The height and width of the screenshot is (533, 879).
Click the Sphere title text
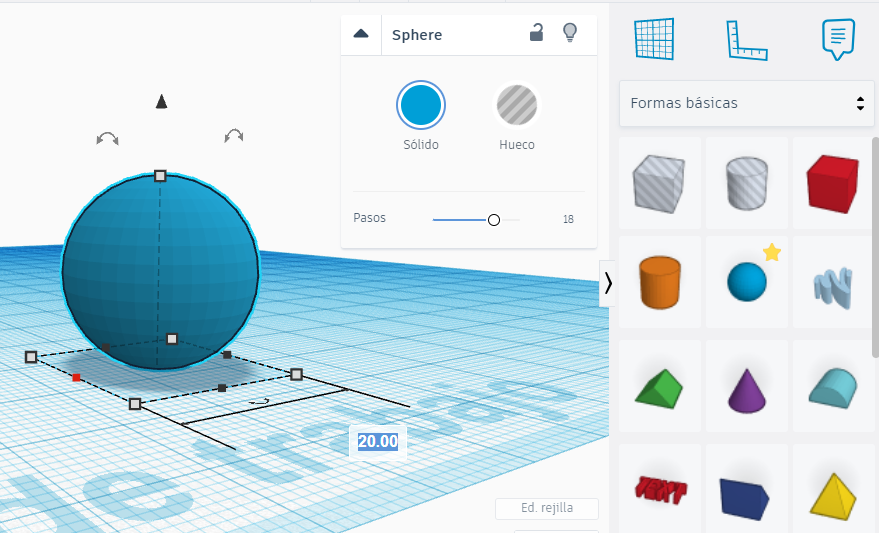tap(417, 35)
